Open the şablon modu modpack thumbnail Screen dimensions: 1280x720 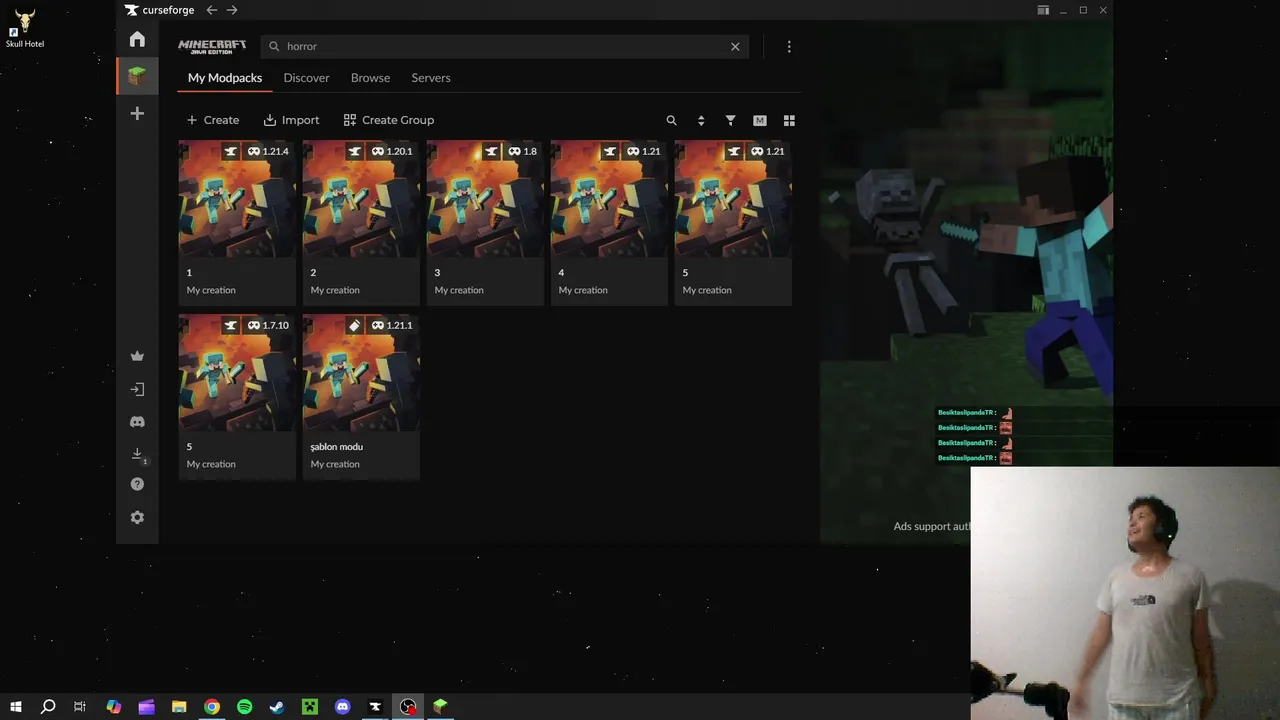(x=361, y=373)
